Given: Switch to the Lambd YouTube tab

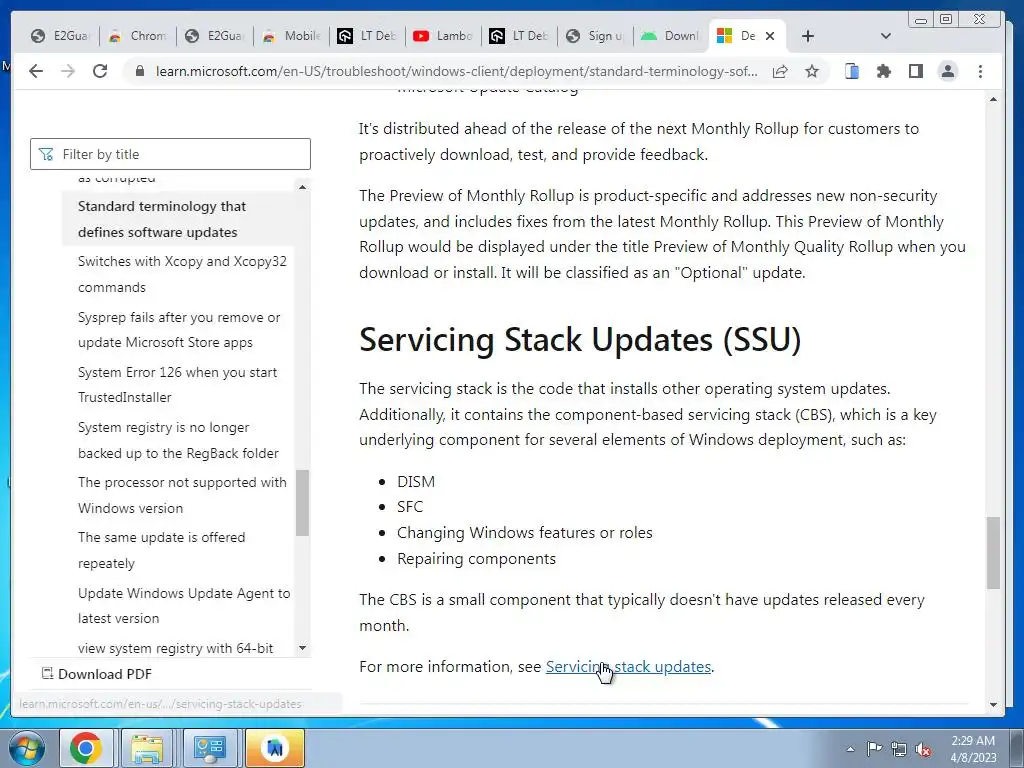Looking at the screenshot, I should pos(443,36).
